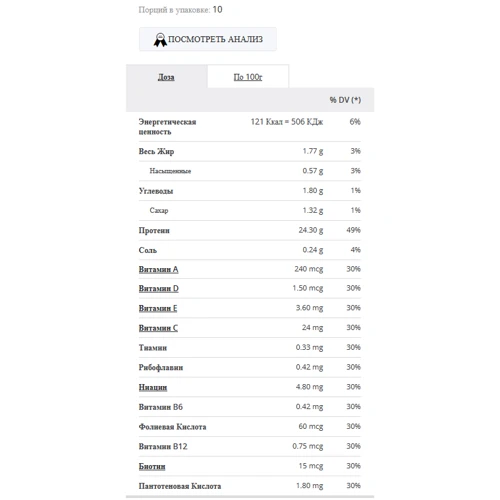Open the Биотин link
Screen dimensions: 500x500
click(x=152, y=466)
